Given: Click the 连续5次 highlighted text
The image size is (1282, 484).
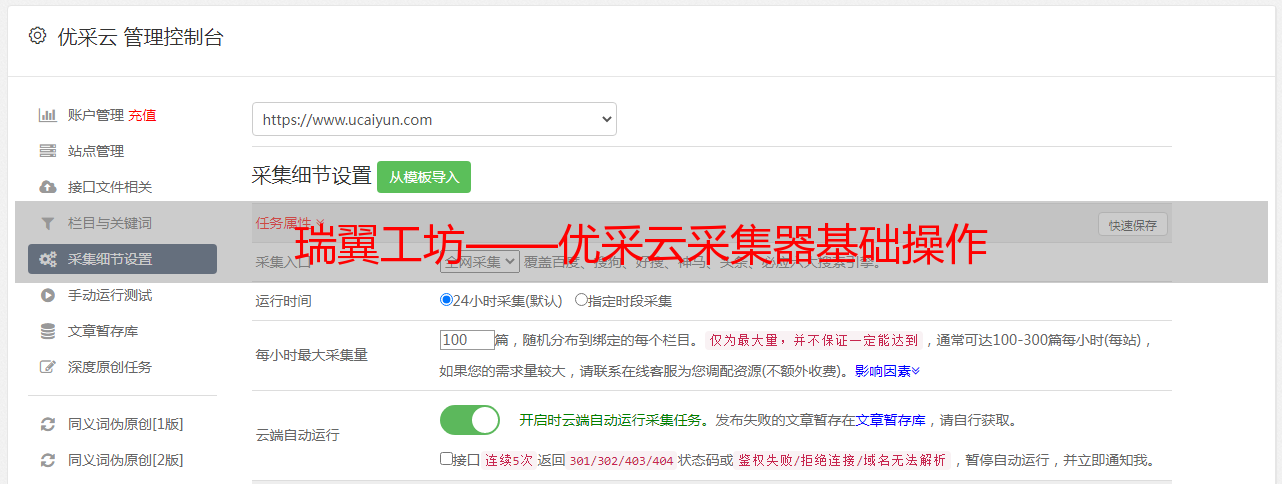Looking at the screenshot, I should click(x=508, y=461).
